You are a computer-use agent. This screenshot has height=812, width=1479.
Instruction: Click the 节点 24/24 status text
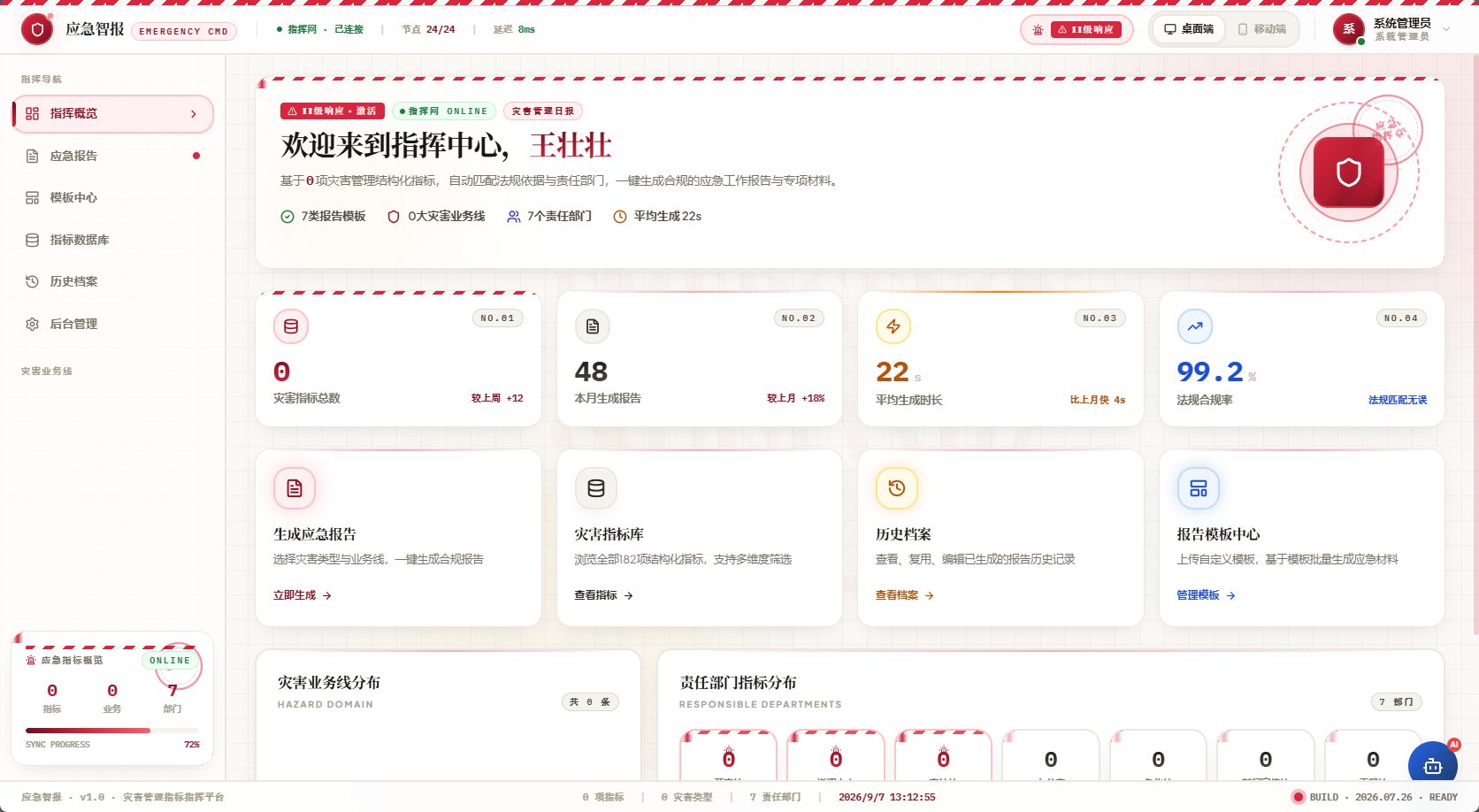[428, 29]
